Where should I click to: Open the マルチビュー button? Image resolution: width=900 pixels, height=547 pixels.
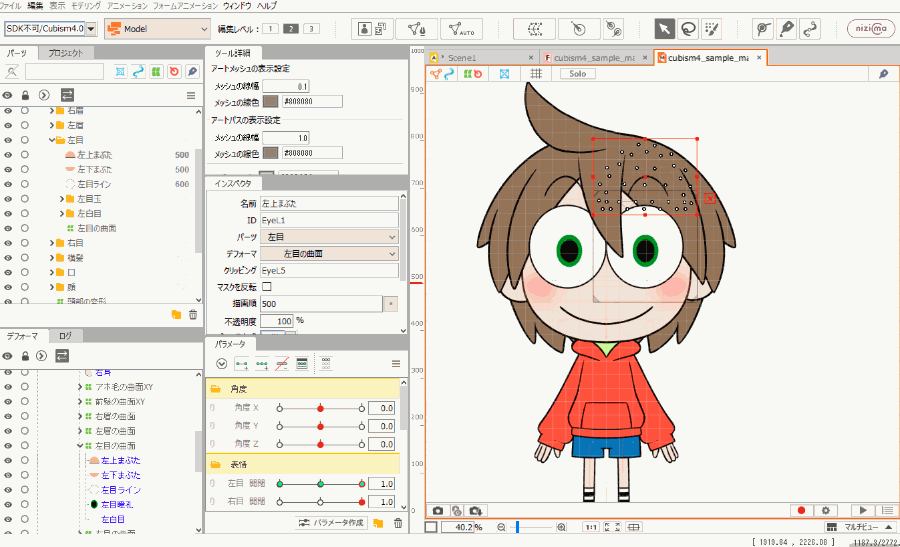[860, 527]
